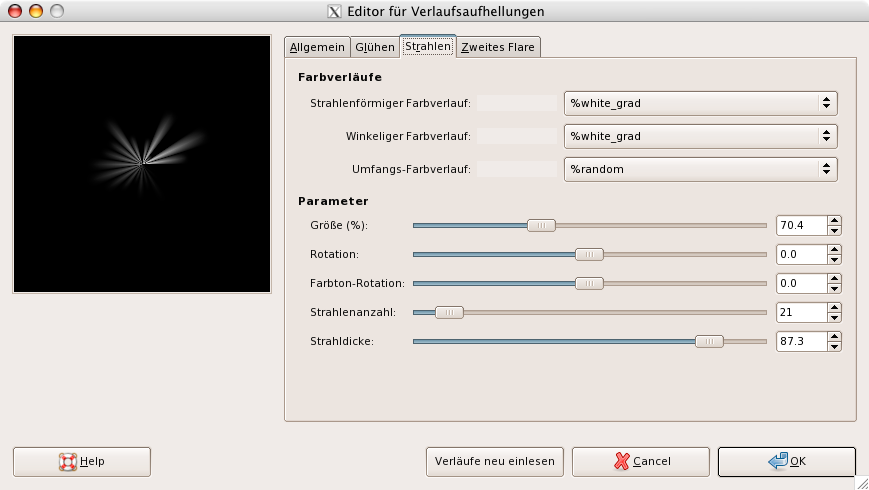Select the Zweites Flare tab
Screen dimensions: 869x490
point(498,47)
